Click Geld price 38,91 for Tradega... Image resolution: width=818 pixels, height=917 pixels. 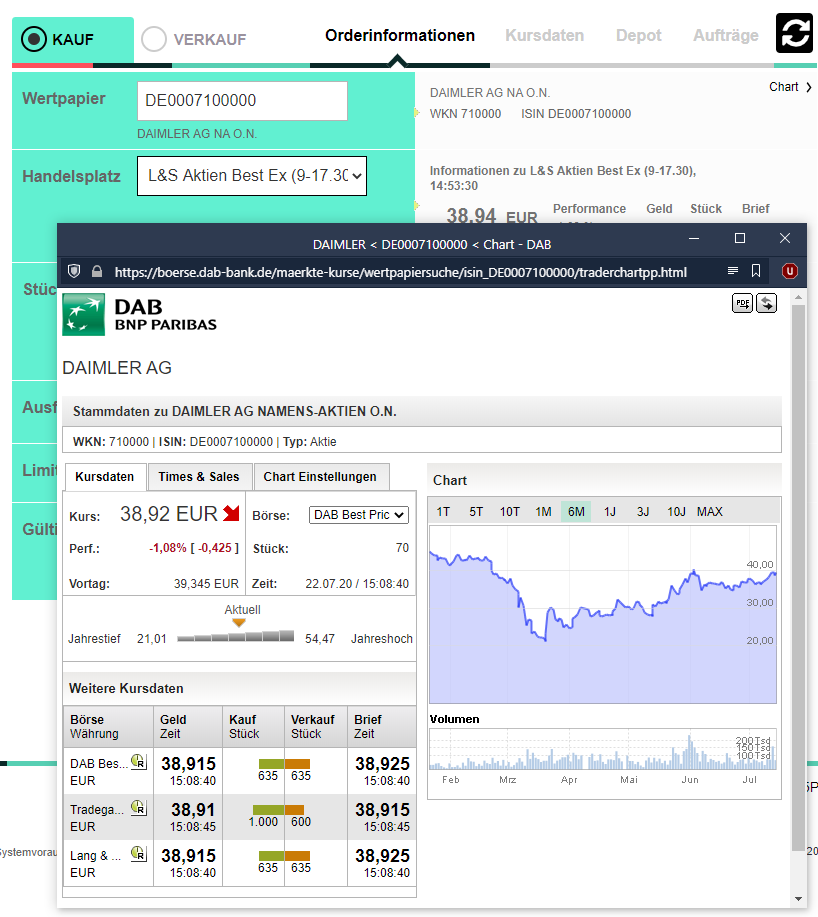tap(193, 810)
